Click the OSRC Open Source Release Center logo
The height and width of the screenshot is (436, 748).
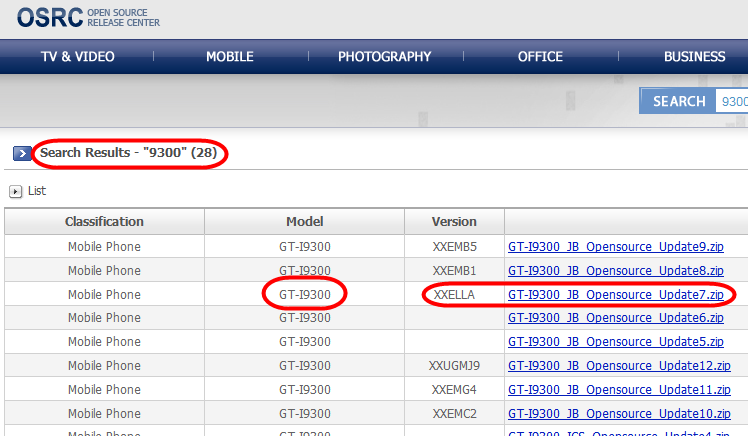click(x=88, y=18)
